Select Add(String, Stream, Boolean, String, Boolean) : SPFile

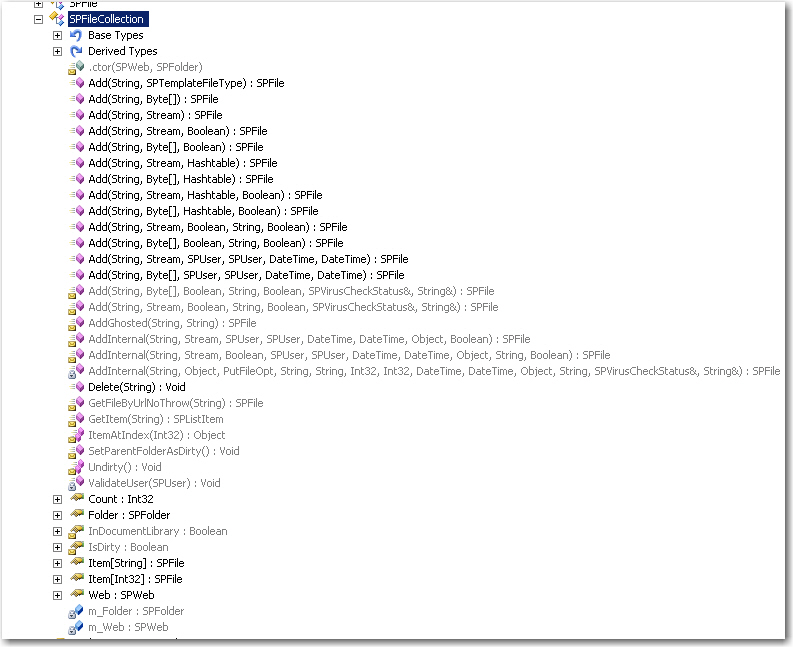(218, 227)
